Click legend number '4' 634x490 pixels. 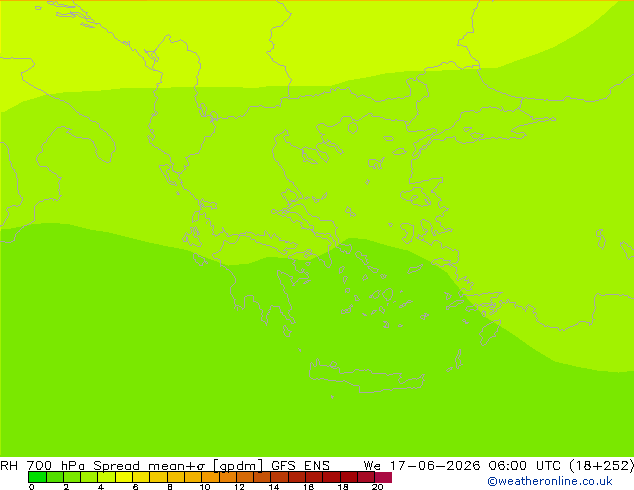click(x=101, y=487)
